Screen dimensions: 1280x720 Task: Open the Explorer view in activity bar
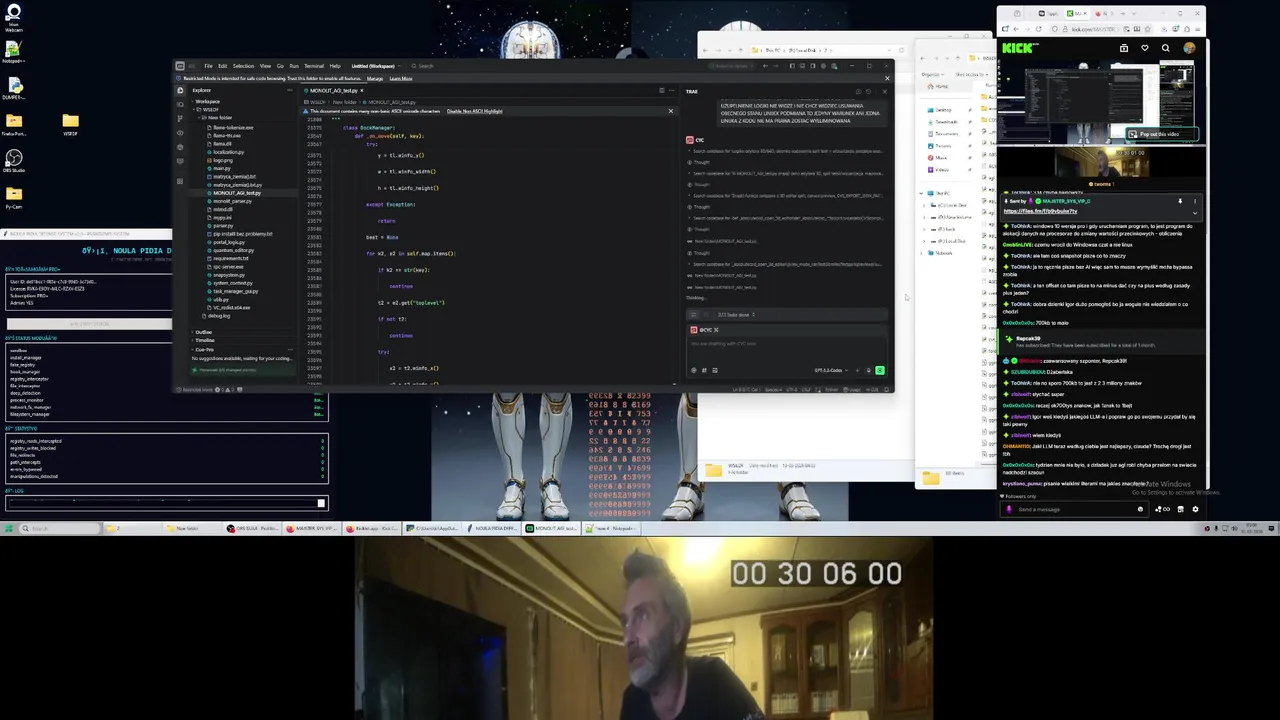click(180, 90)
